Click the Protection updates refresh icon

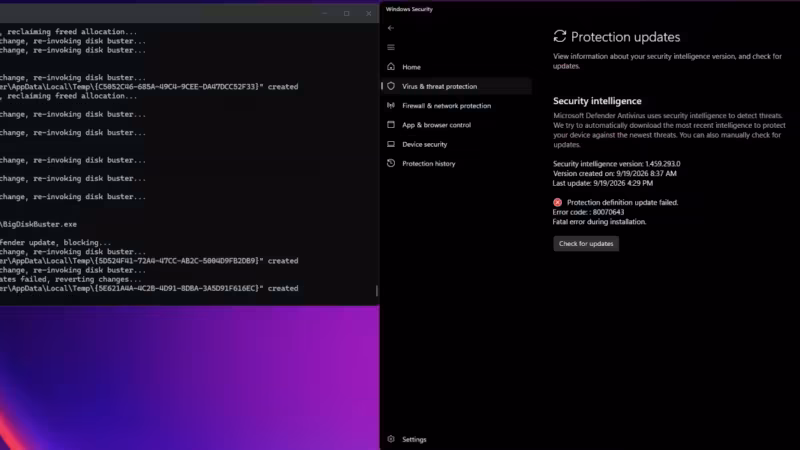click(560, 36)
